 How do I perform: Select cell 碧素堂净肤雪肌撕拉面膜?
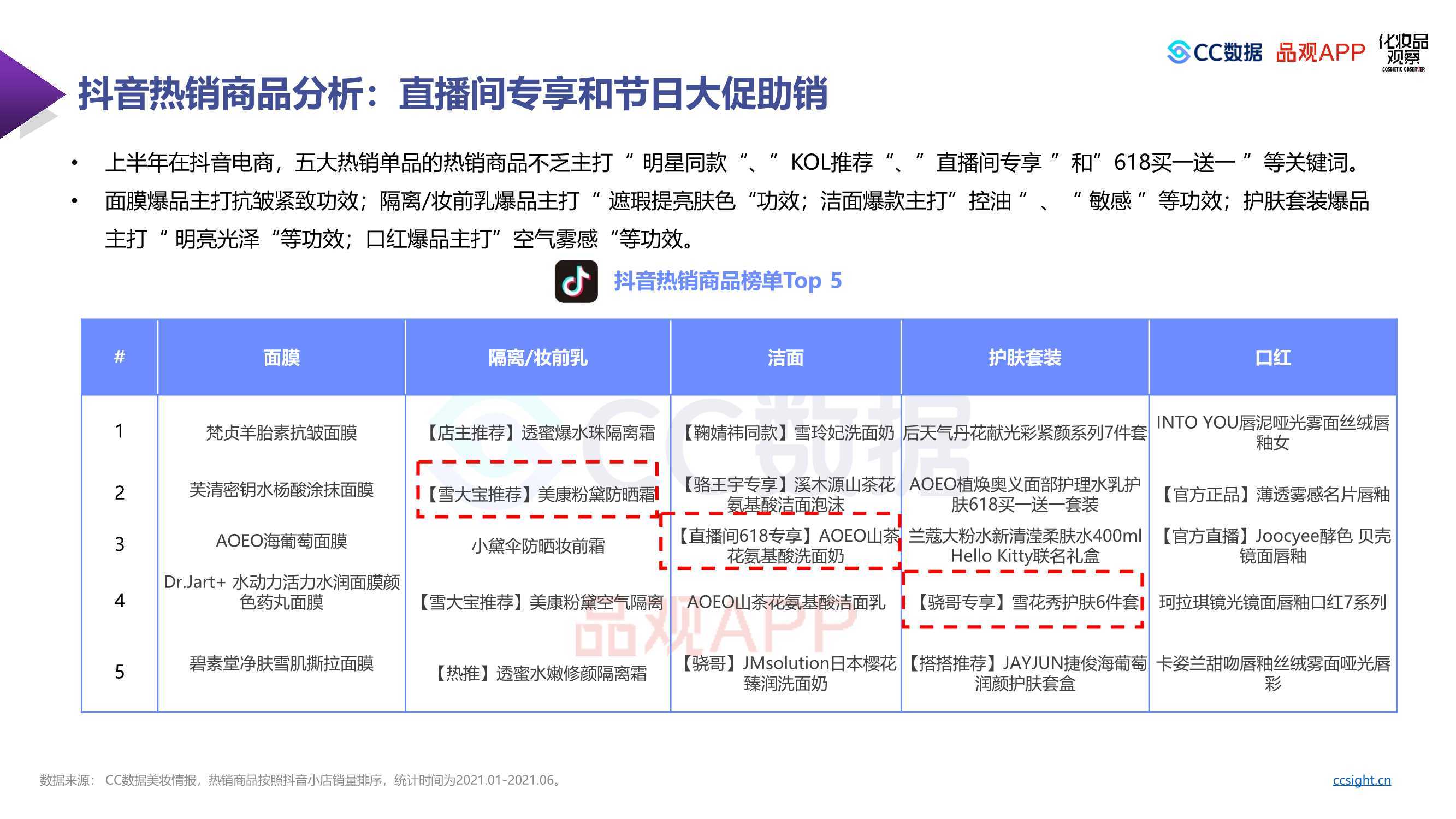coord(281,663)
